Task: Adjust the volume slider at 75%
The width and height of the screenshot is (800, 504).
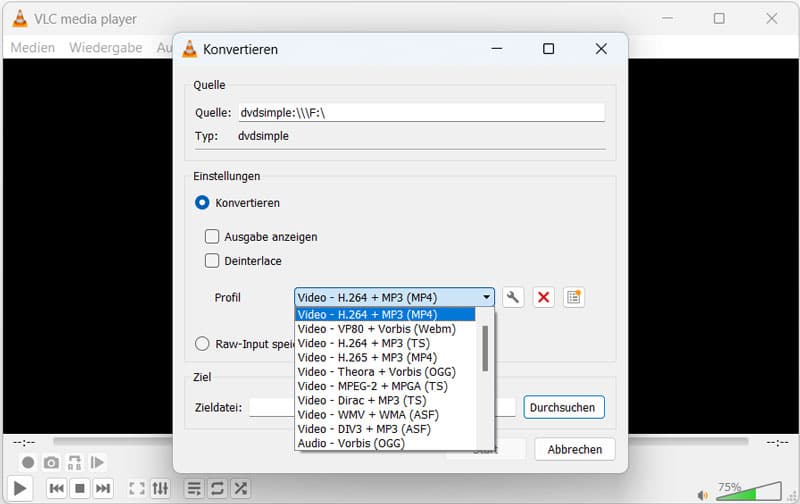Action: (748, 491)
